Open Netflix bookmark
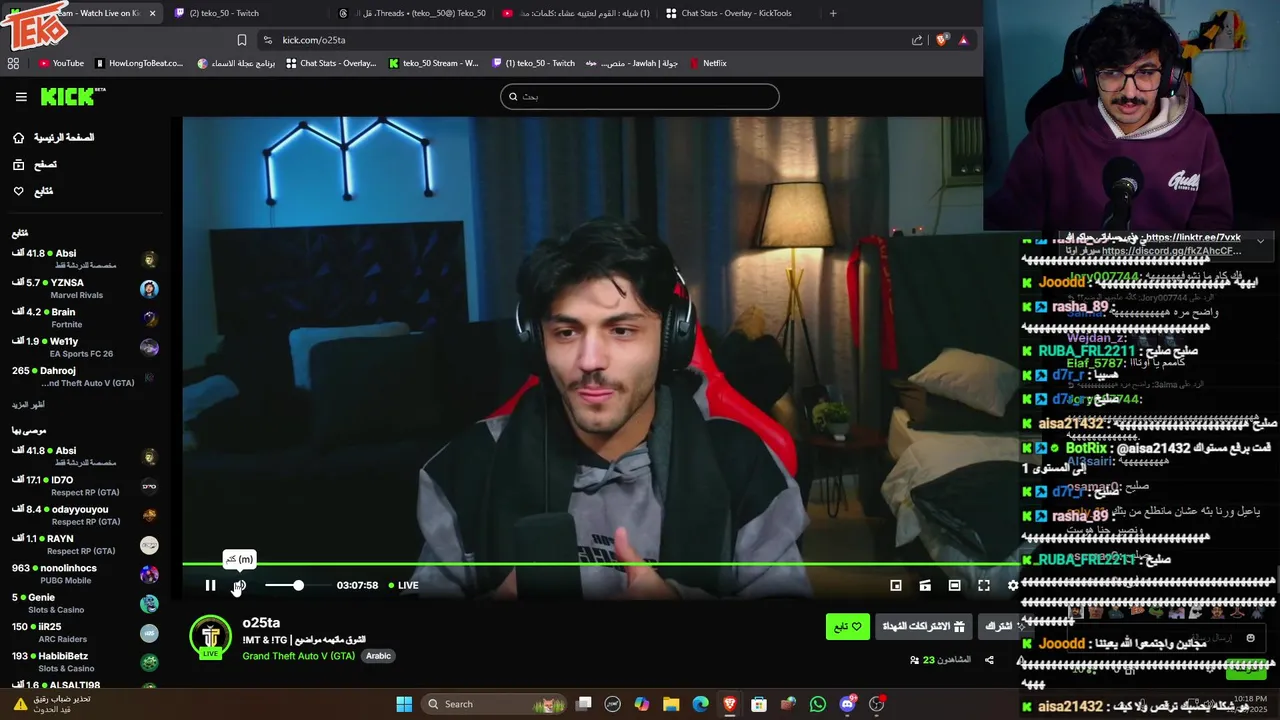 (x=708, y=63)
